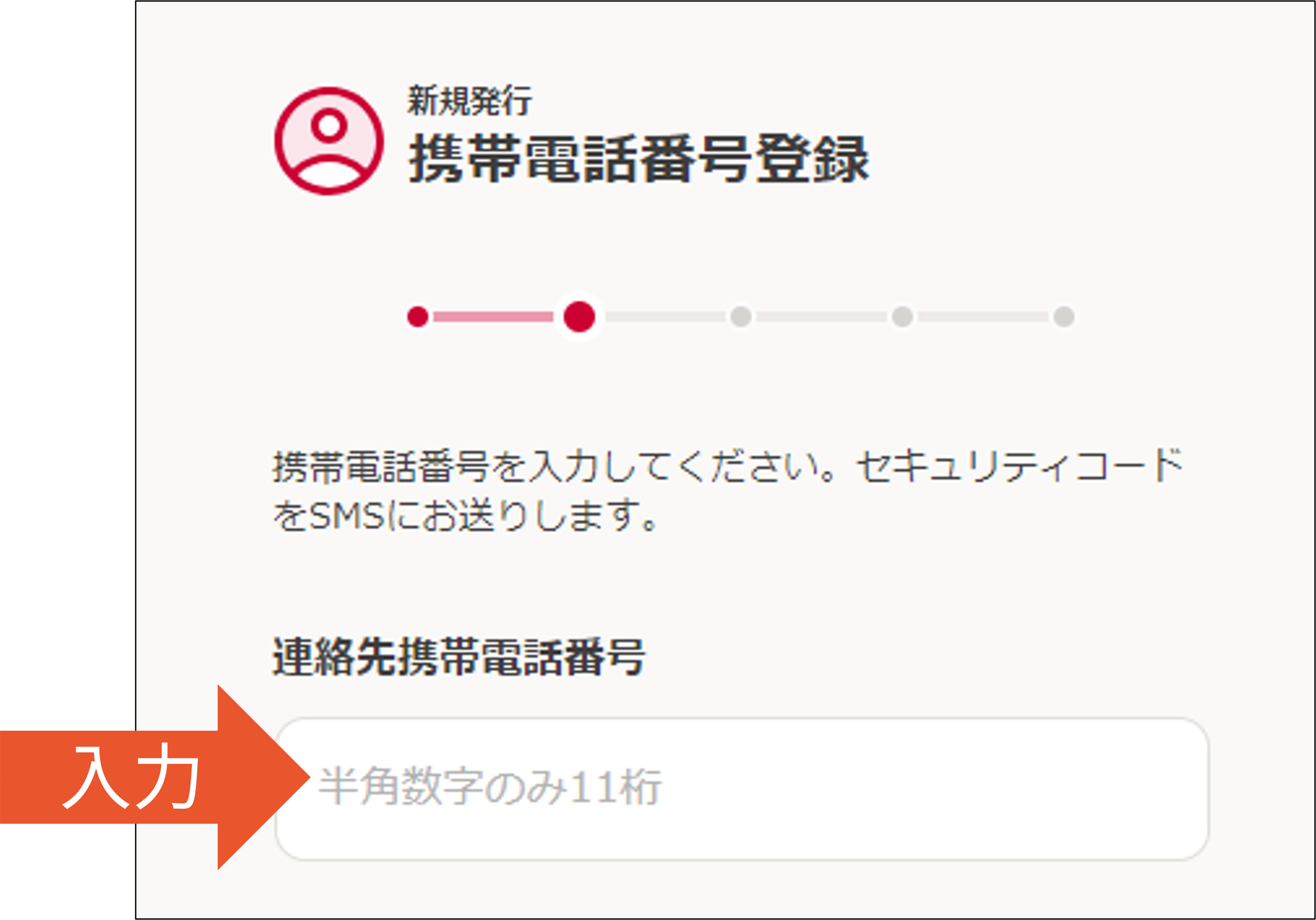Click the first red progress step dot

[x=418, y=316]
